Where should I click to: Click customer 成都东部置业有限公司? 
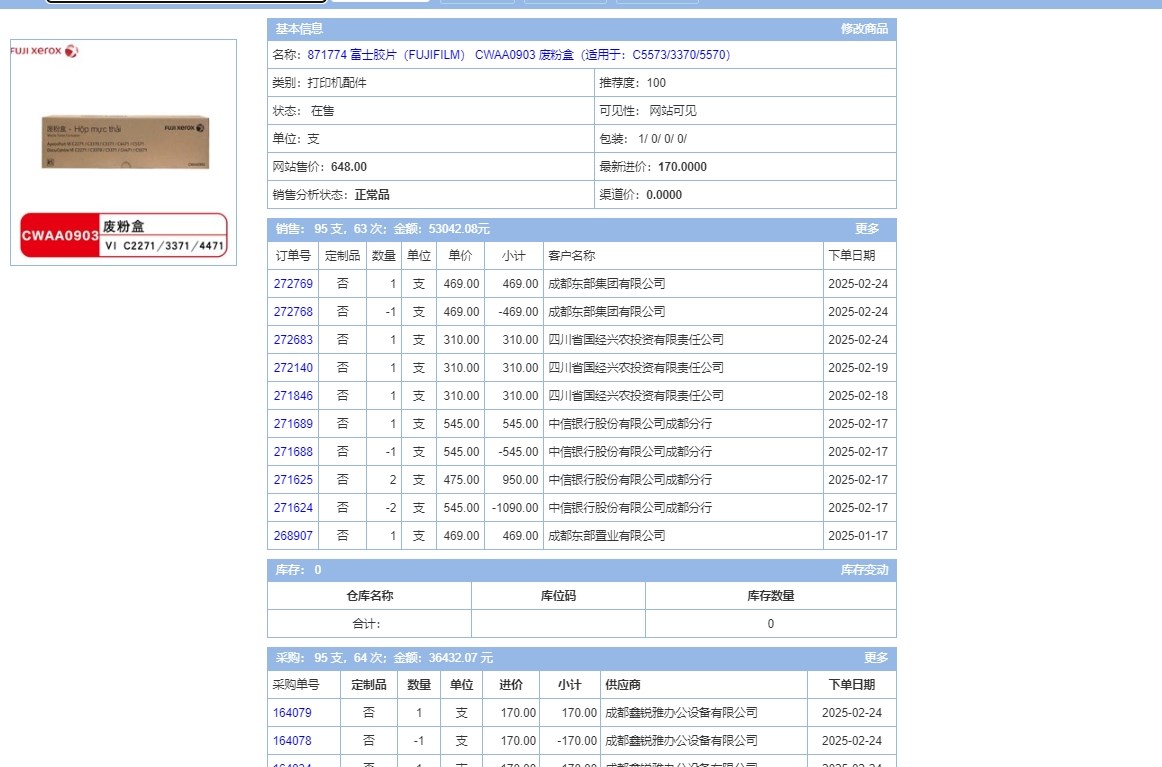(x=607, y=536)
